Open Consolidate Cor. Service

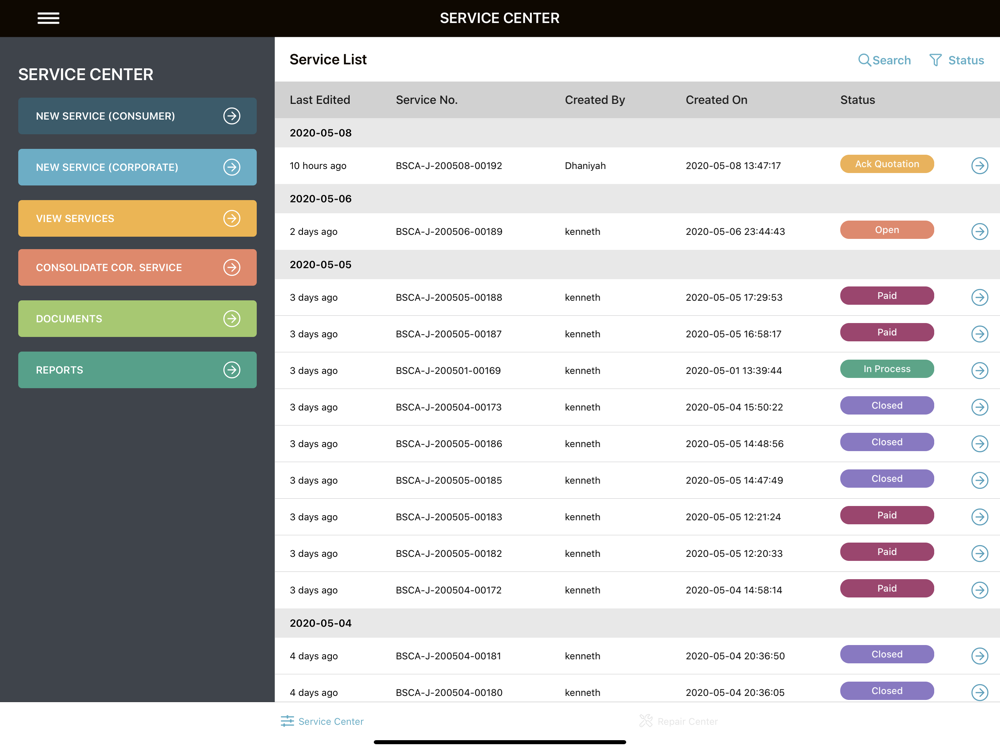point(137,268)
